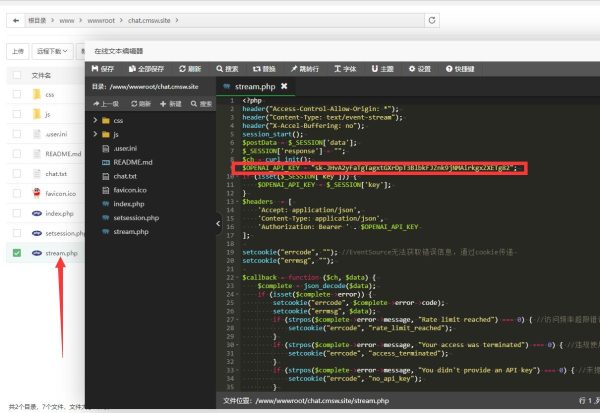Viewport: 600px width, 413px height.
Task: Expand the js folder in tree
Action: pos(95,134)
